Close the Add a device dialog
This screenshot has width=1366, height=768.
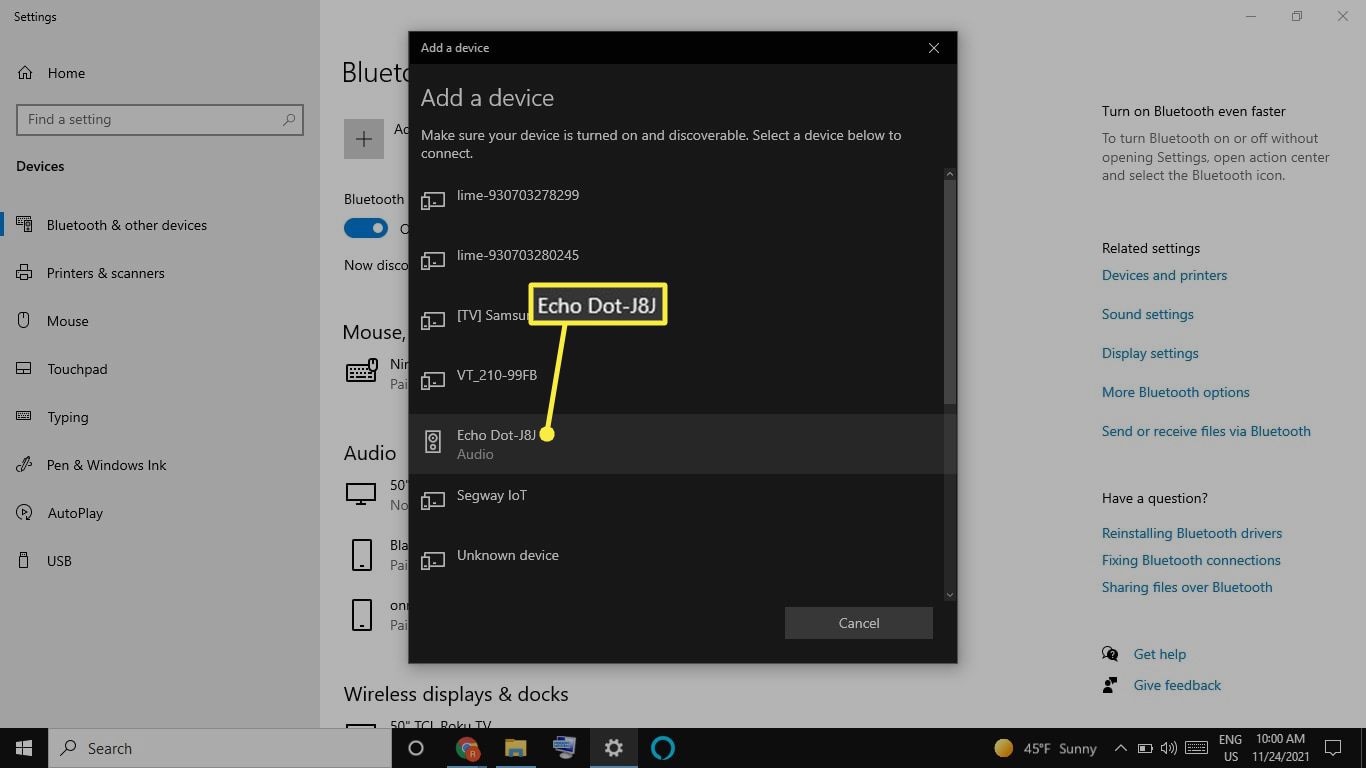(x=934, y=48)
